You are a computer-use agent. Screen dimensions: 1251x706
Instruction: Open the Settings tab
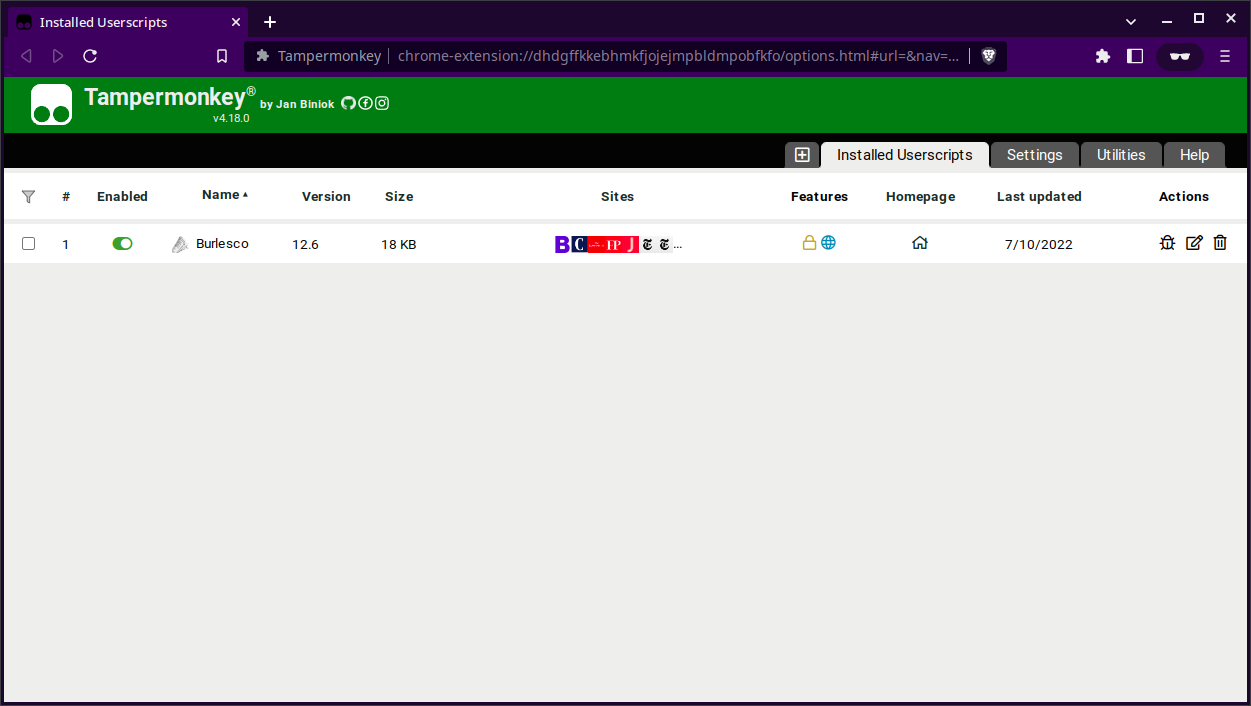coord(1035,155)
